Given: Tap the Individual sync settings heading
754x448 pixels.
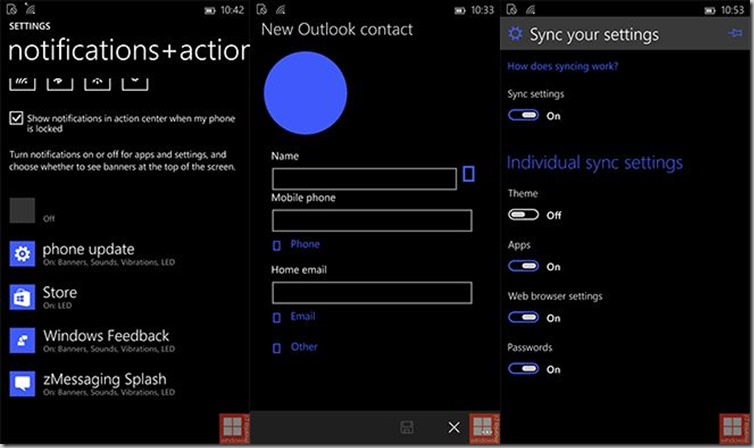Looking at the screenshot, I should [x=595, y=163].
